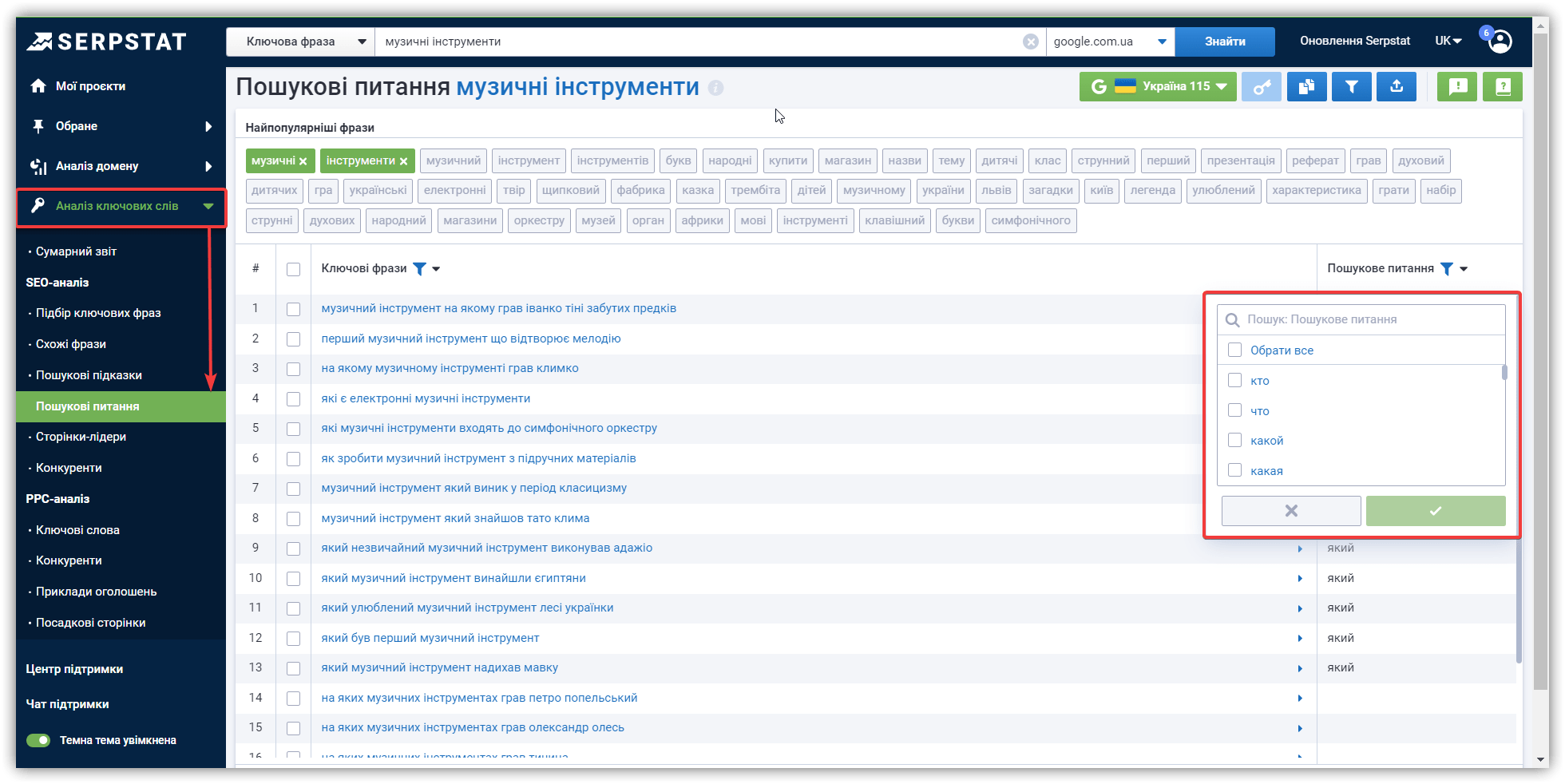
Task: Check the кто filter checkbox
Action: click(1234, 380)
